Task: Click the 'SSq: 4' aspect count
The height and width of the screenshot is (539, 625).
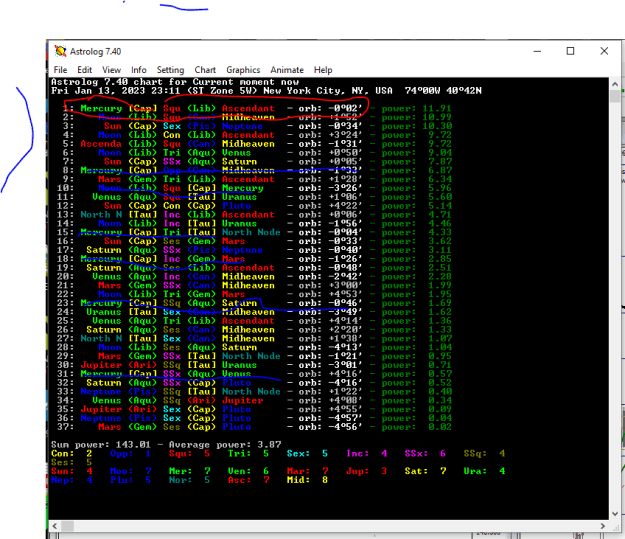Action: pyautogui.click(x=484, y=453)
